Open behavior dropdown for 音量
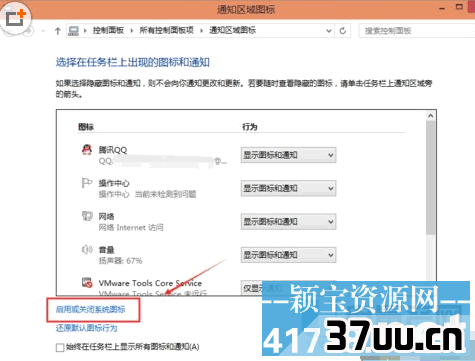The image size is (475, 361). (288, 255)
